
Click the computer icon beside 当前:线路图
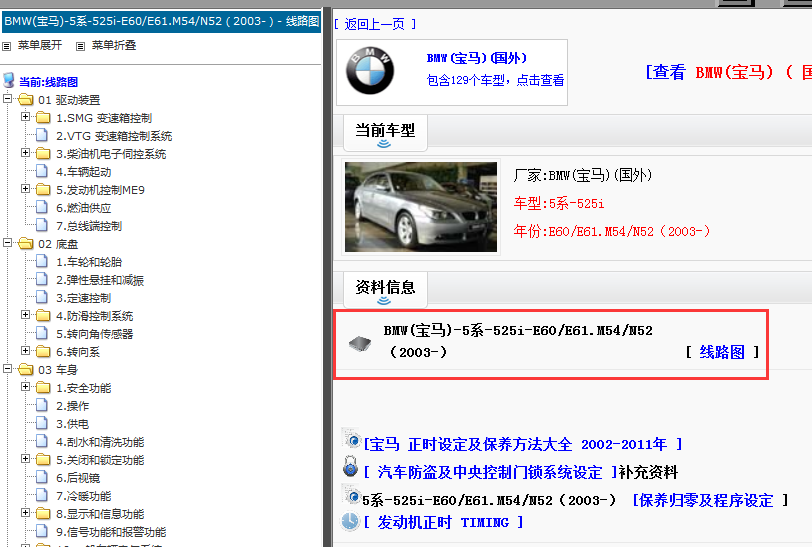click(9, 80)
